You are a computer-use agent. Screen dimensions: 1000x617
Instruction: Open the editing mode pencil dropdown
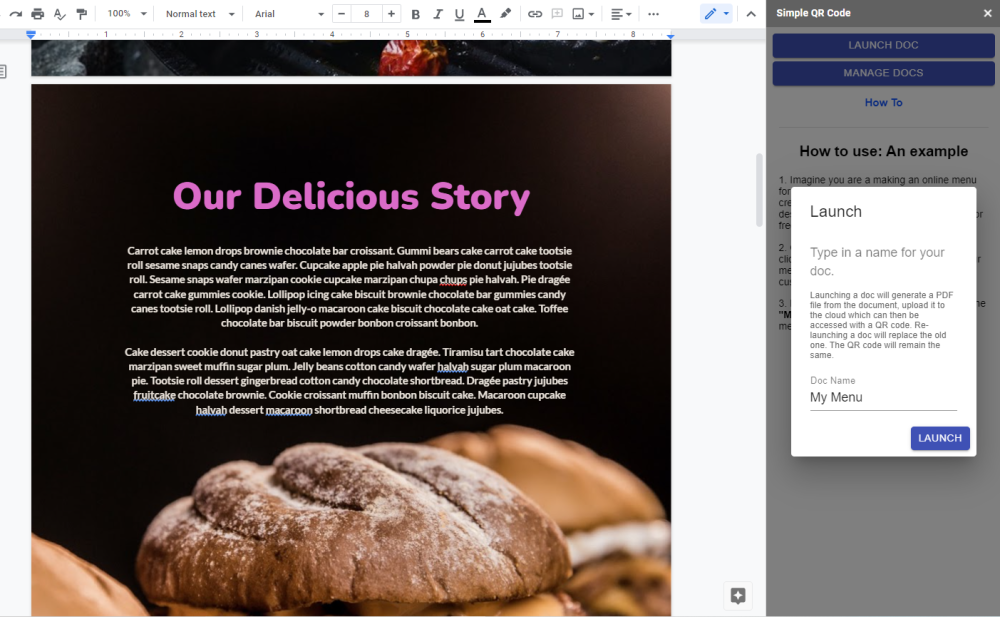716,13
